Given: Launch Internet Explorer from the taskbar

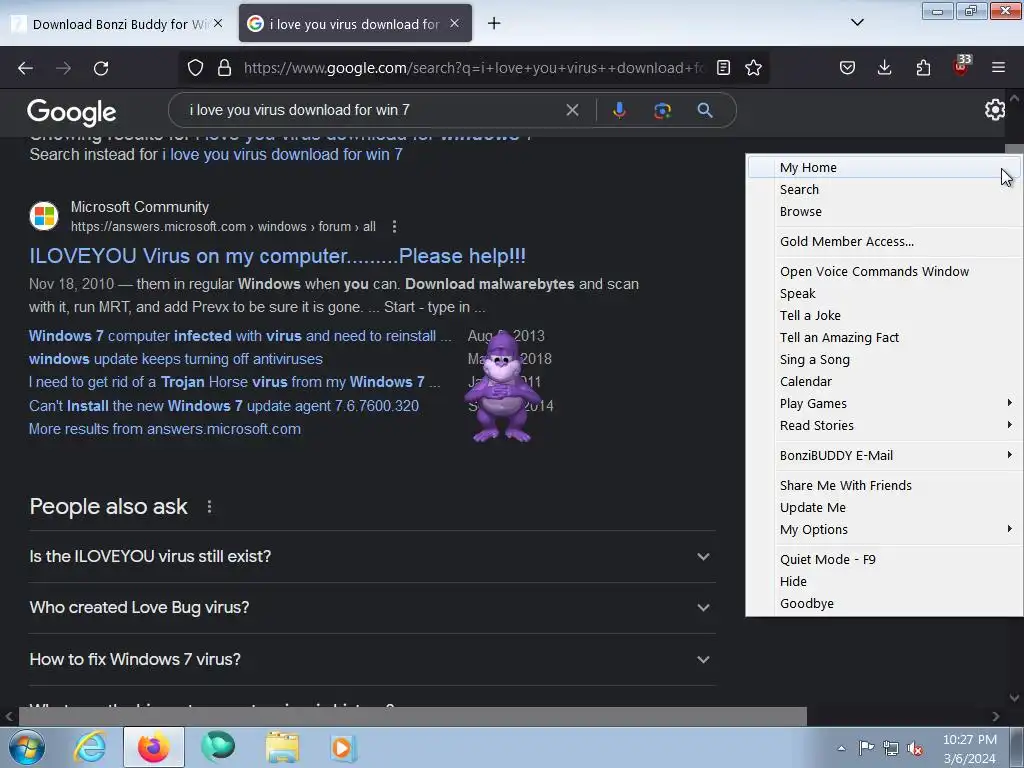Looking at the screenshot, I should [x=89, y=748].
